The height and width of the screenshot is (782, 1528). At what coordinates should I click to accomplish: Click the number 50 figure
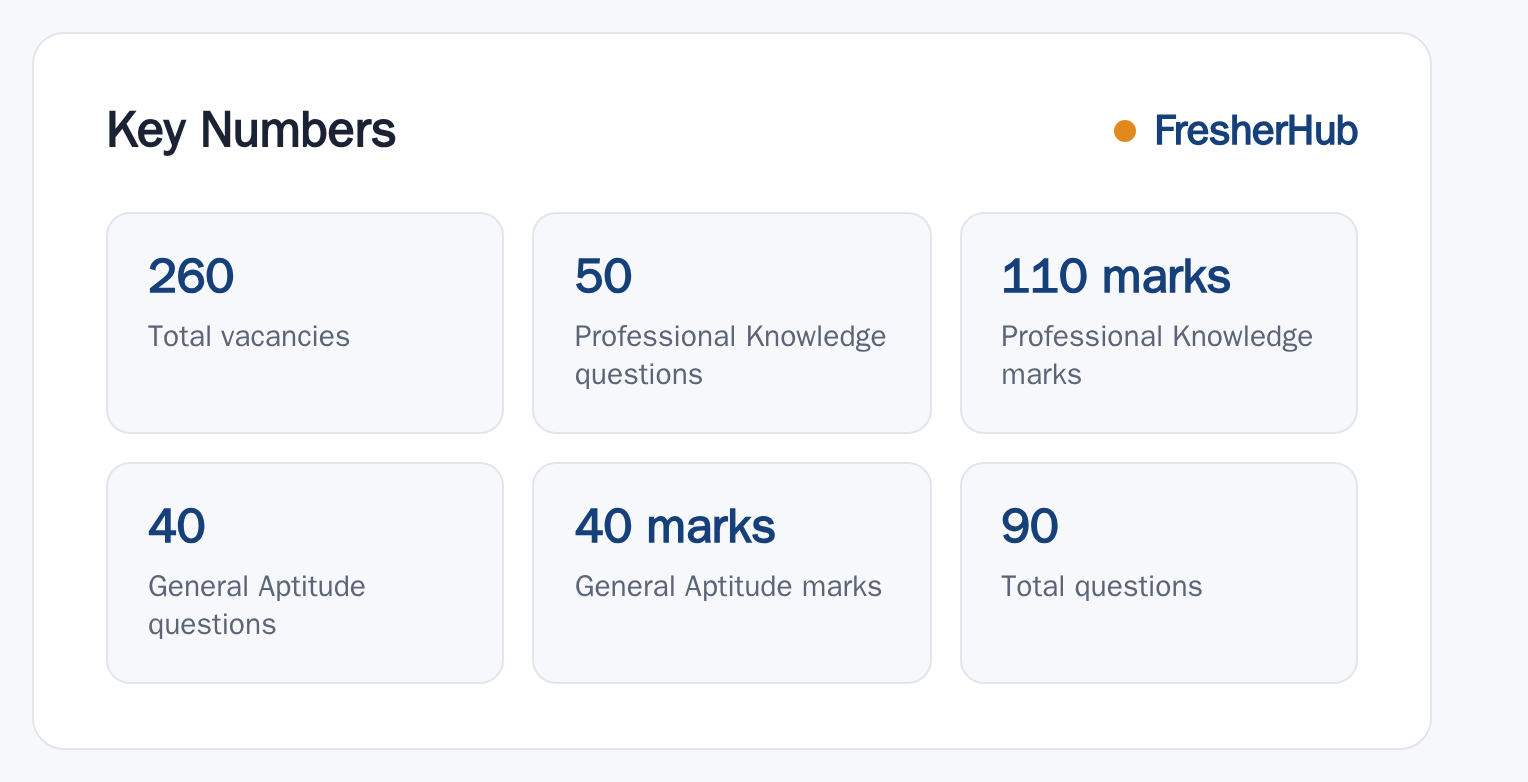click(x=603, y=276)
